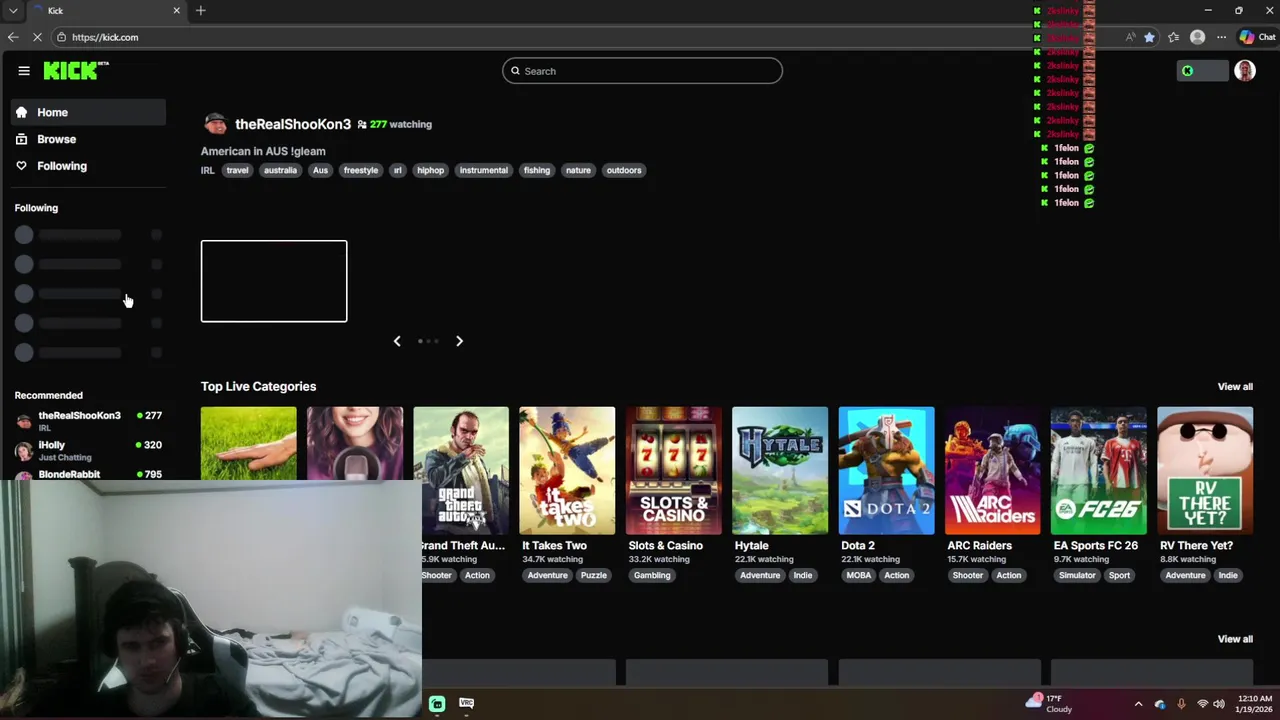1280x720 pixels.
Task: Open the Hytale category card
Action: [x=780, y=471]
